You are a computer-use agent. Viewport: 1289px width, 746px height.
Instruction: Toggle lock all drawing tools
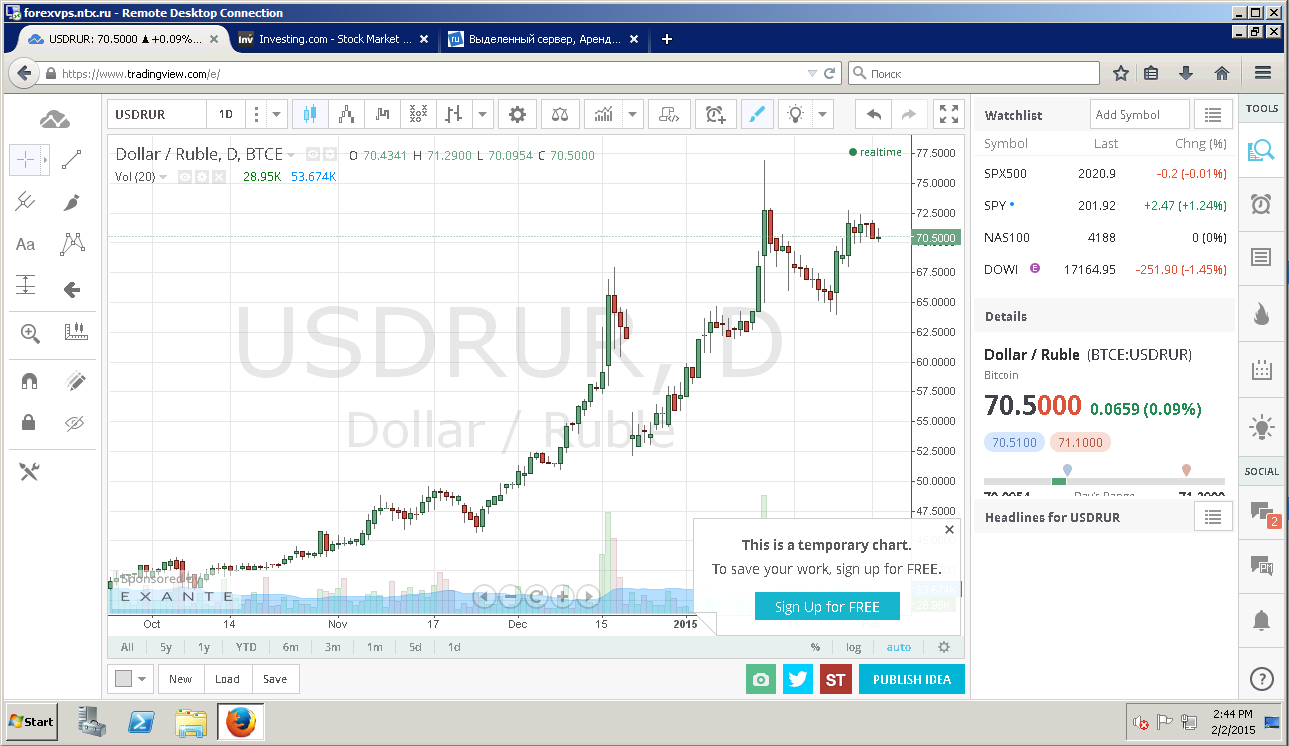coord(29,422)
